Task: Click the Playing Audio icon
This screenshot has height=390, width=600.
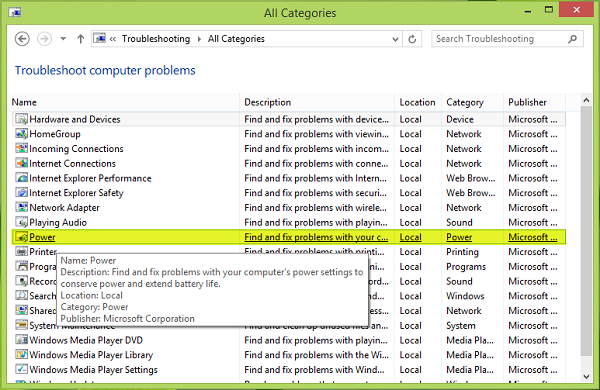Action: tap(21, 222)
